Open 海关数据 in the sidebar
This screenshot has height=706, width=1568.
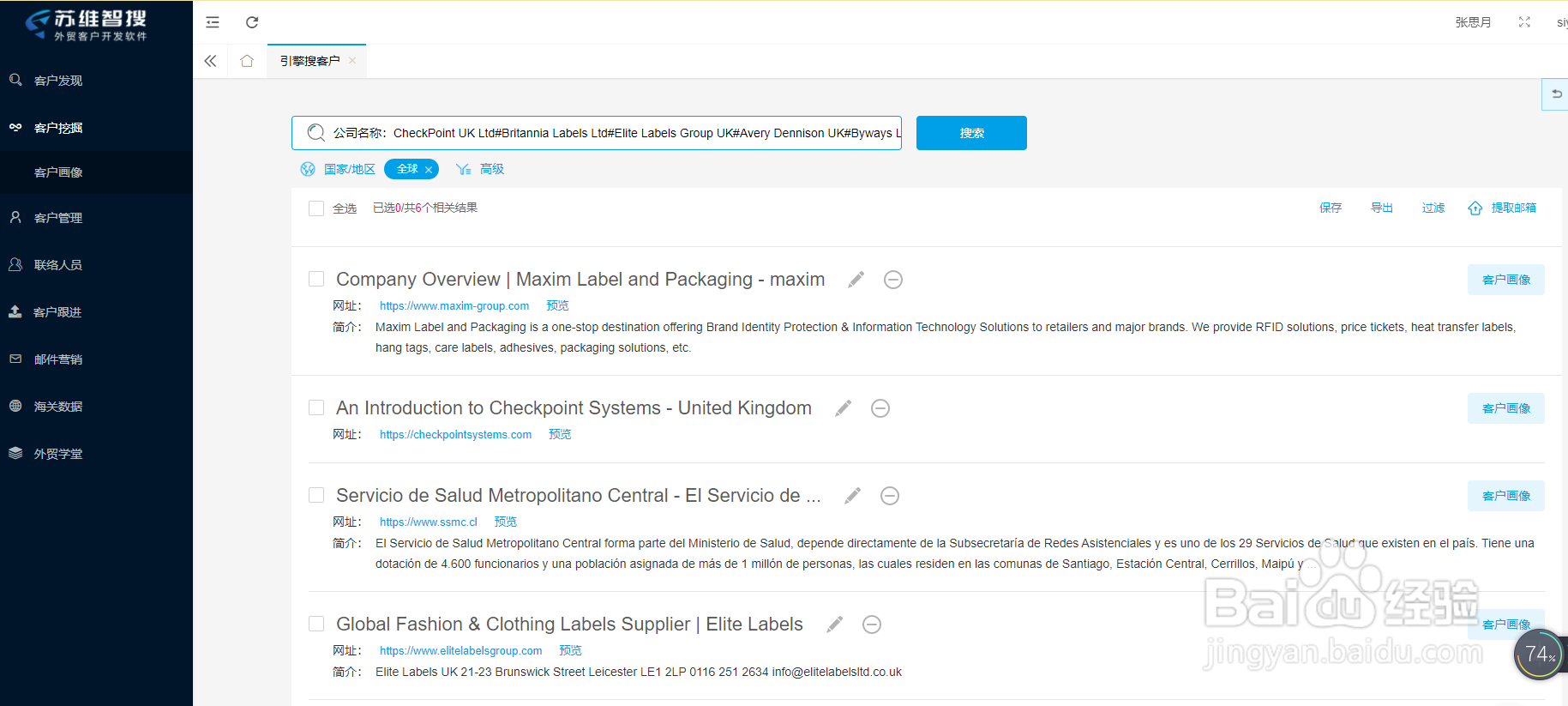[96, 407]
